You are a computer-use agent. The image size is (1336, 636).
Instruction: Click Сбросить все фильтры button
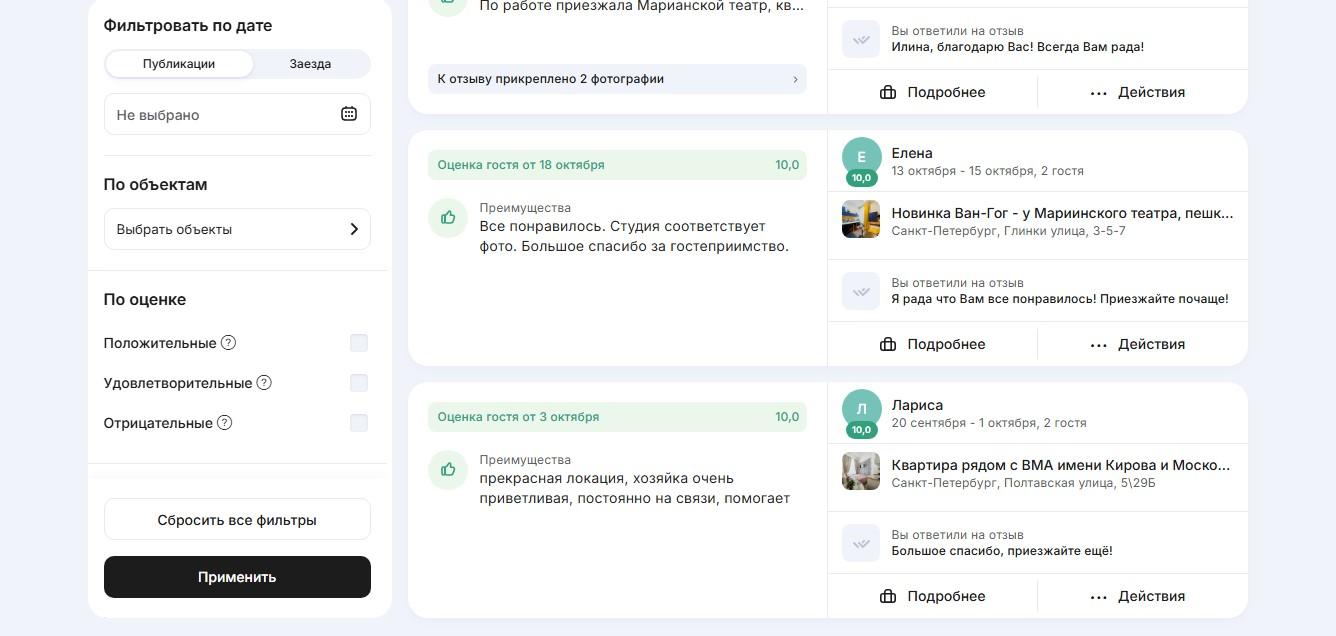point(237,520)
